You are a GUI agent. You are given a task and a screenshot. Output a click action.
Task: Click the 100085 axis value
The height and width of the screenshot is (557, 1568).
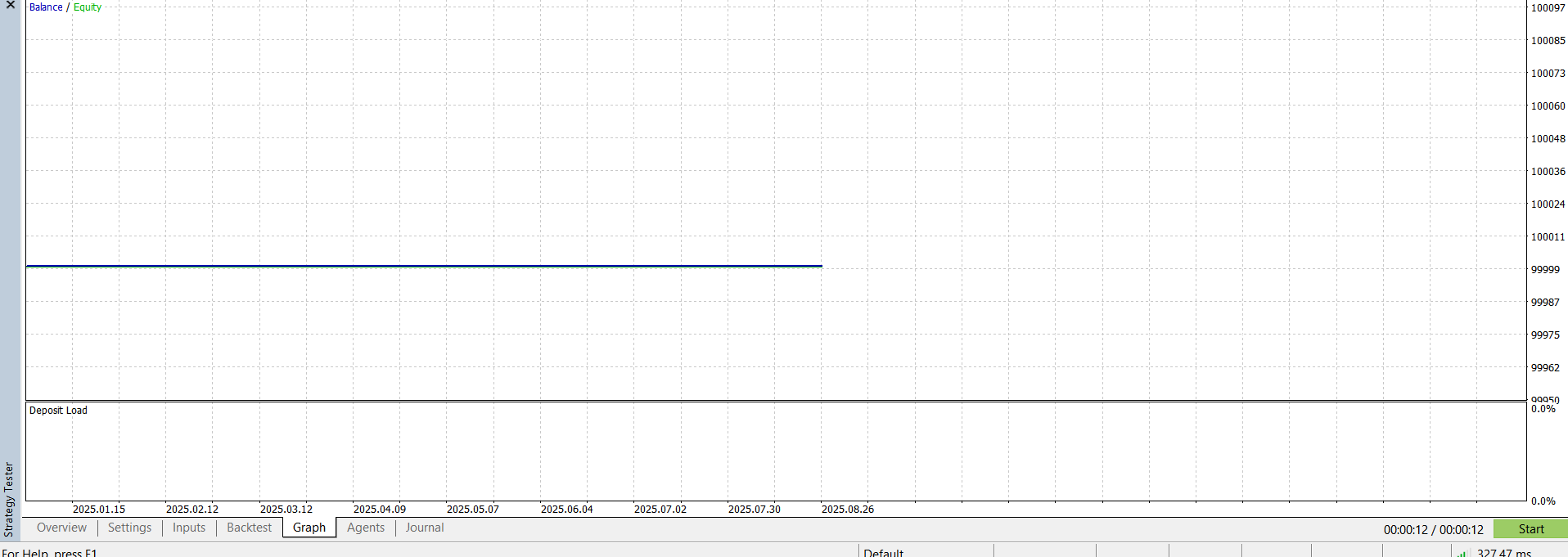pyautogui.click(x=1548, y=40)
